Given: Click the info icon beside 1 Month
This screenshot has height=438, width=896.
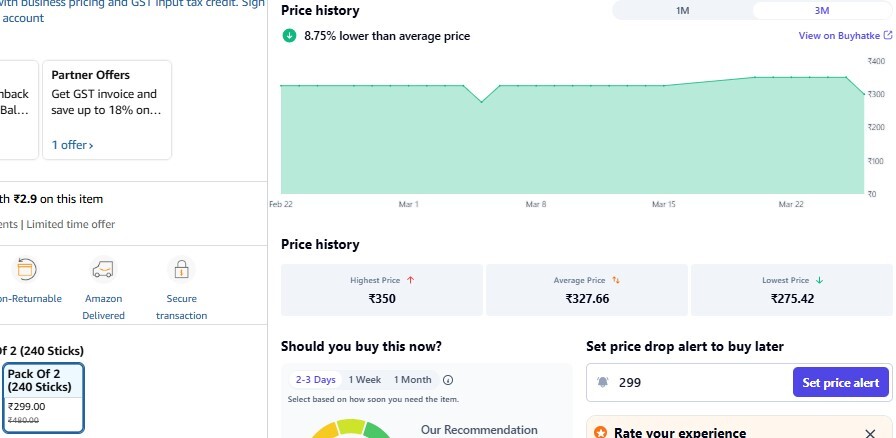Looking at the screenshot, I should click(448, 380).
